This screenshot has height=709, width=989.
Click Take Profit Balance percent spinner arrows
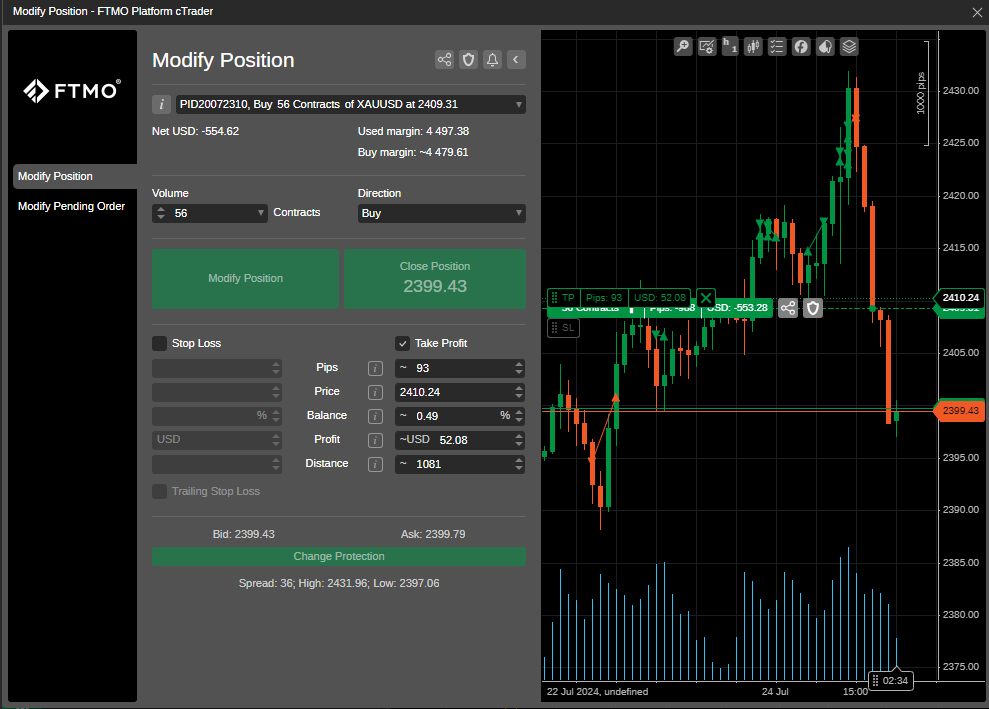(518, 416)
